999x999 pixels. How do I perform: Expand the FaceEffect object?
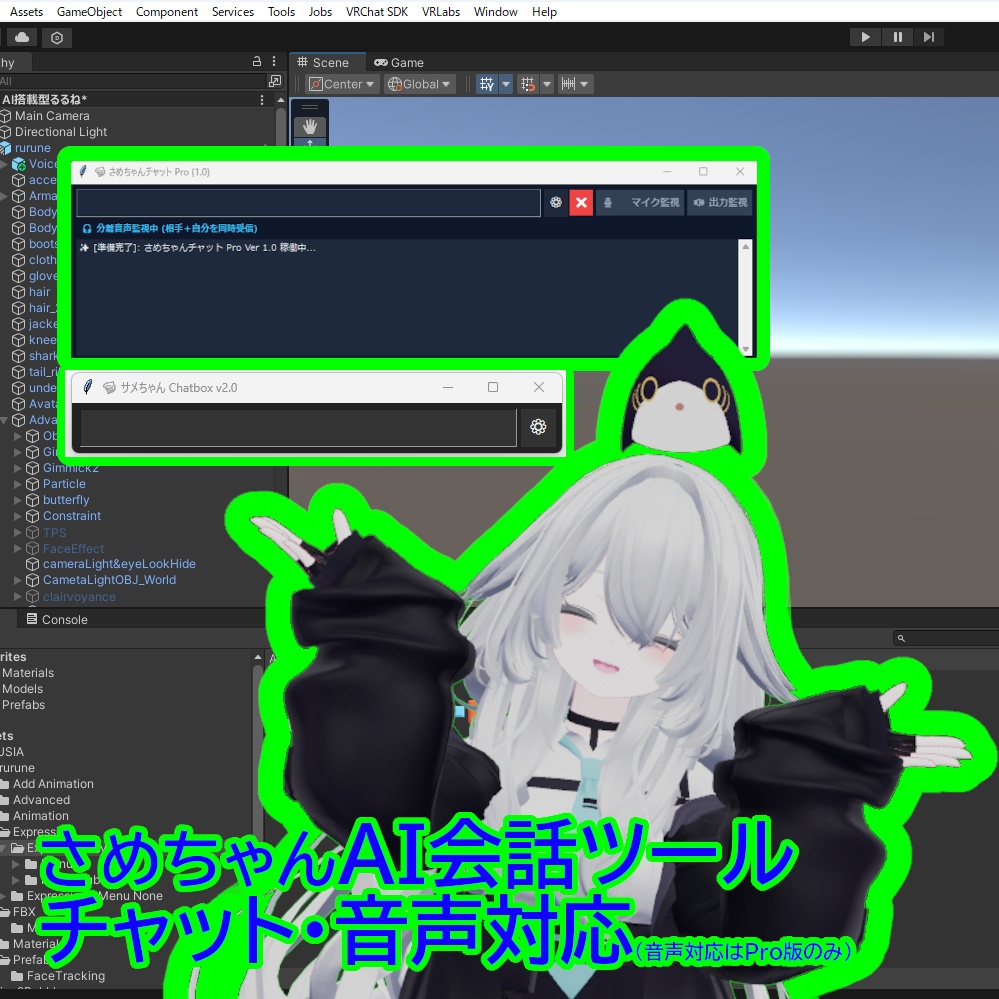18,548
